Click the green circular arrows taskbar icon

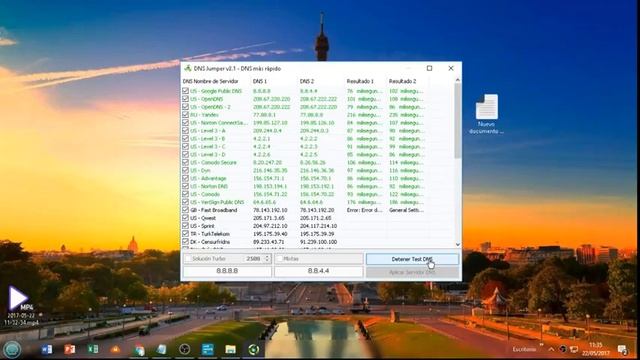253,349
